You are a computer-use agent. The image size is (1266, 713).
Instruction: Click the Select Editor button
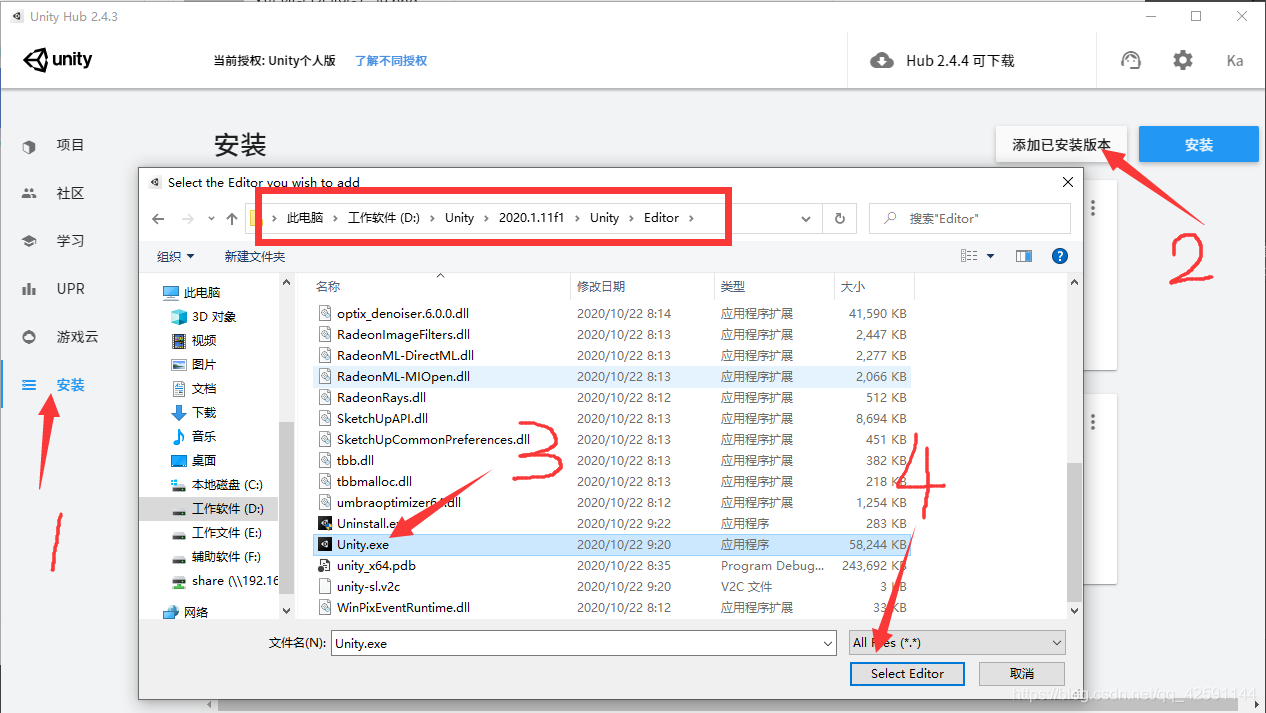coord(907,673)
